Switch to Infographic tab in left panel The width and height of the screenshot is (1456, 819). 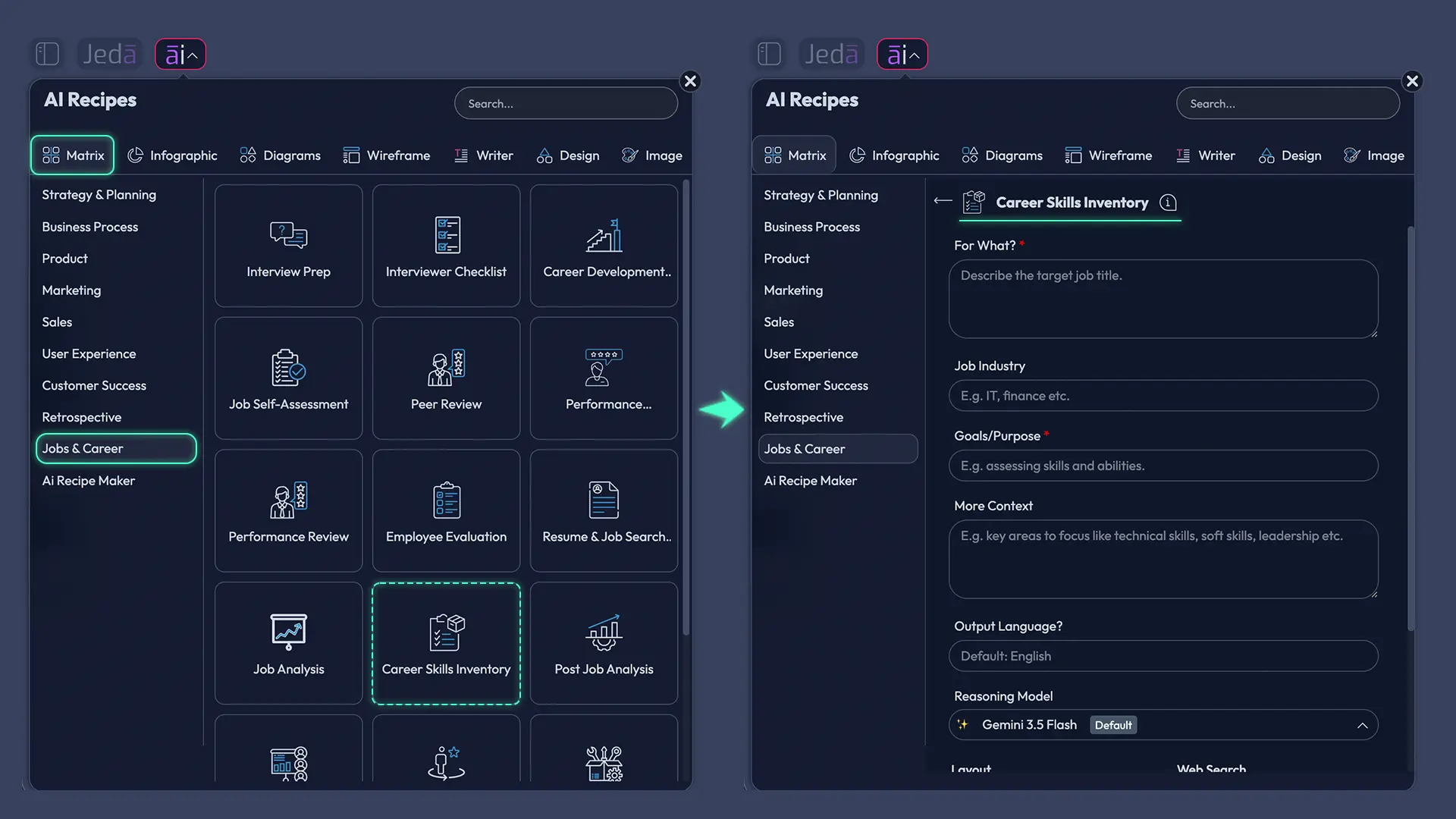172,155
